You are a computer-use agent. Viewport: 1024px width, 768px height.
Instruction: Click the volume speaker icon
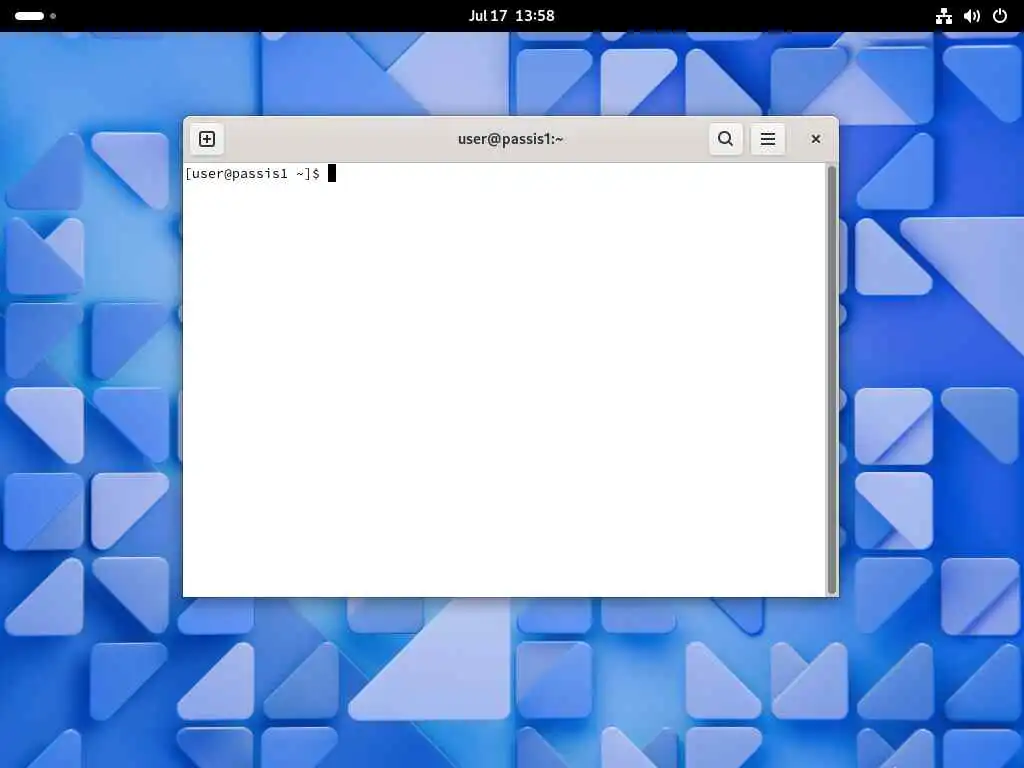pos(972,16)
